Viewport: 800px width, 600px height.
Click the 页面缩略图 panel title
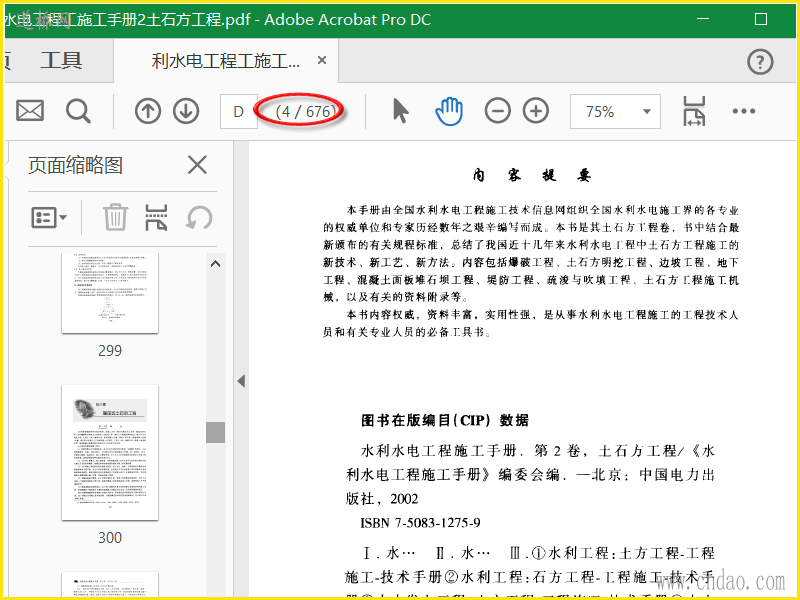pos(76,165)
